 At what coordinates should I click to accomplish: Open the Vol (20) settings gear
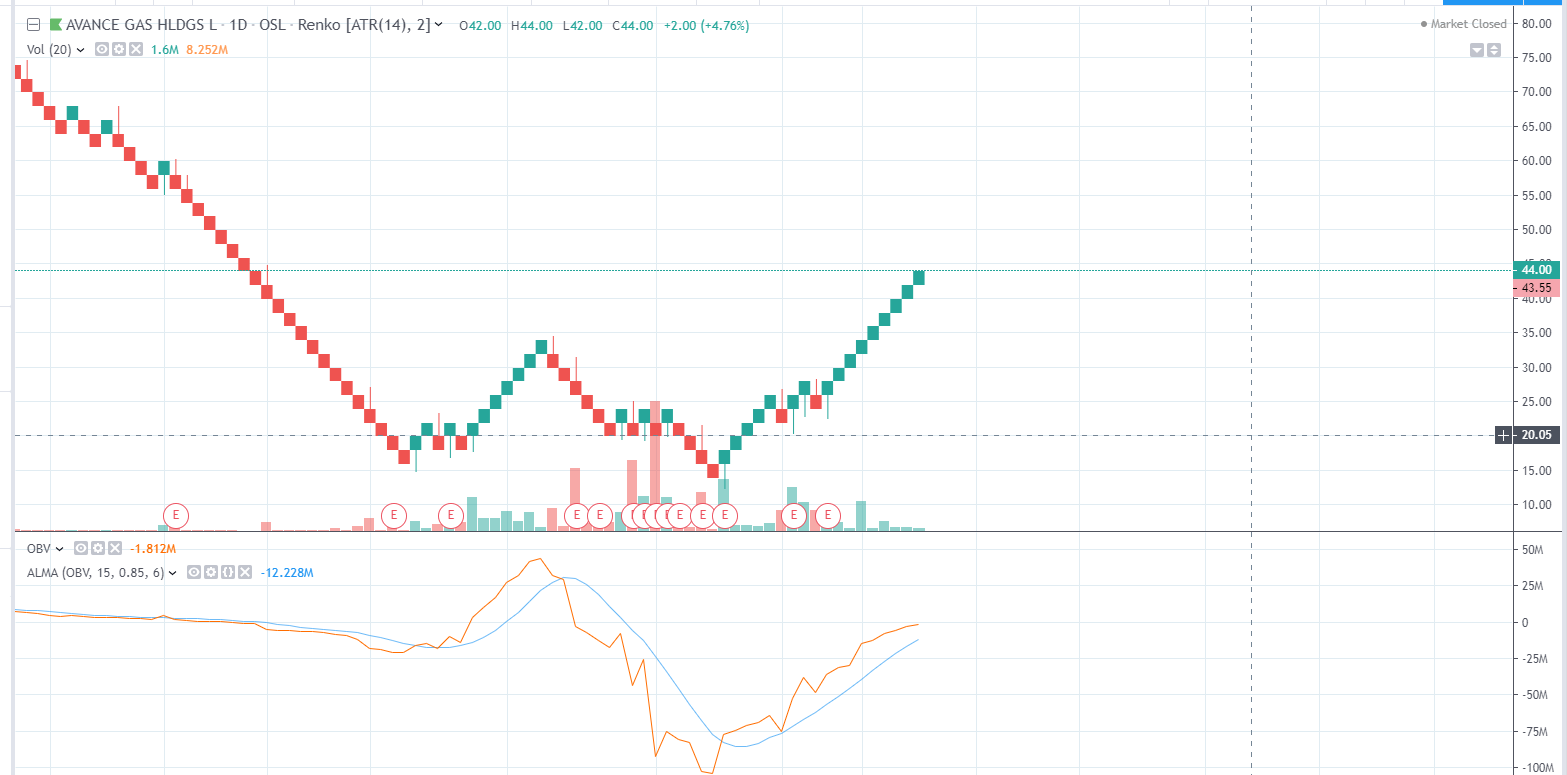(119, 49)
